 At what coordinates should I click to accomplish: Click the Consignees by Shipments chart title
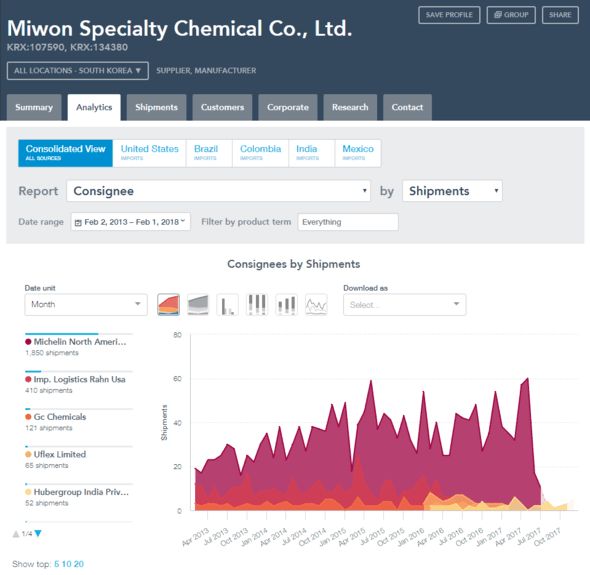(293, 264)
